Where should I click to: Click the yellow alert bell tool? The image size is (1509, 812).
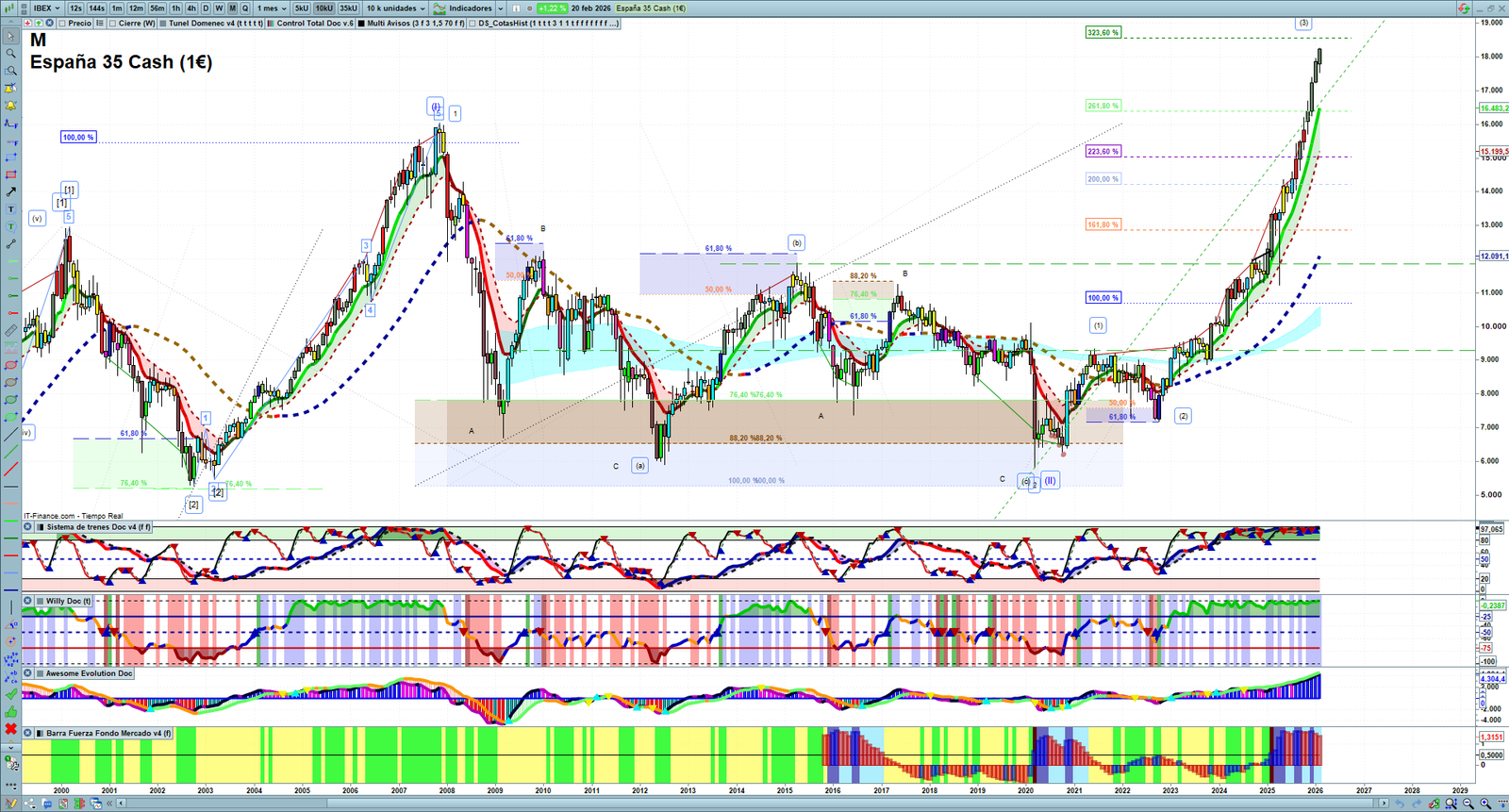point(10,106)
